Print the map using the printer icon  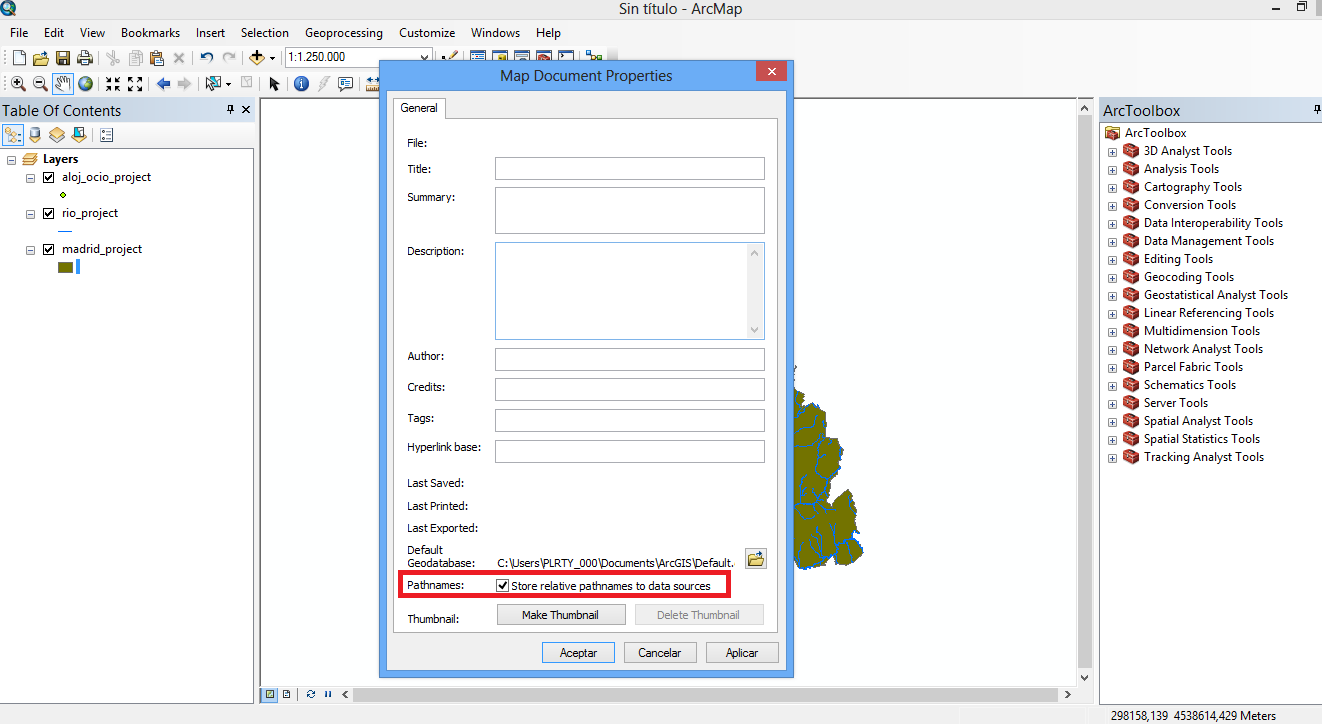pyautogui.click(x=85, y=58)
